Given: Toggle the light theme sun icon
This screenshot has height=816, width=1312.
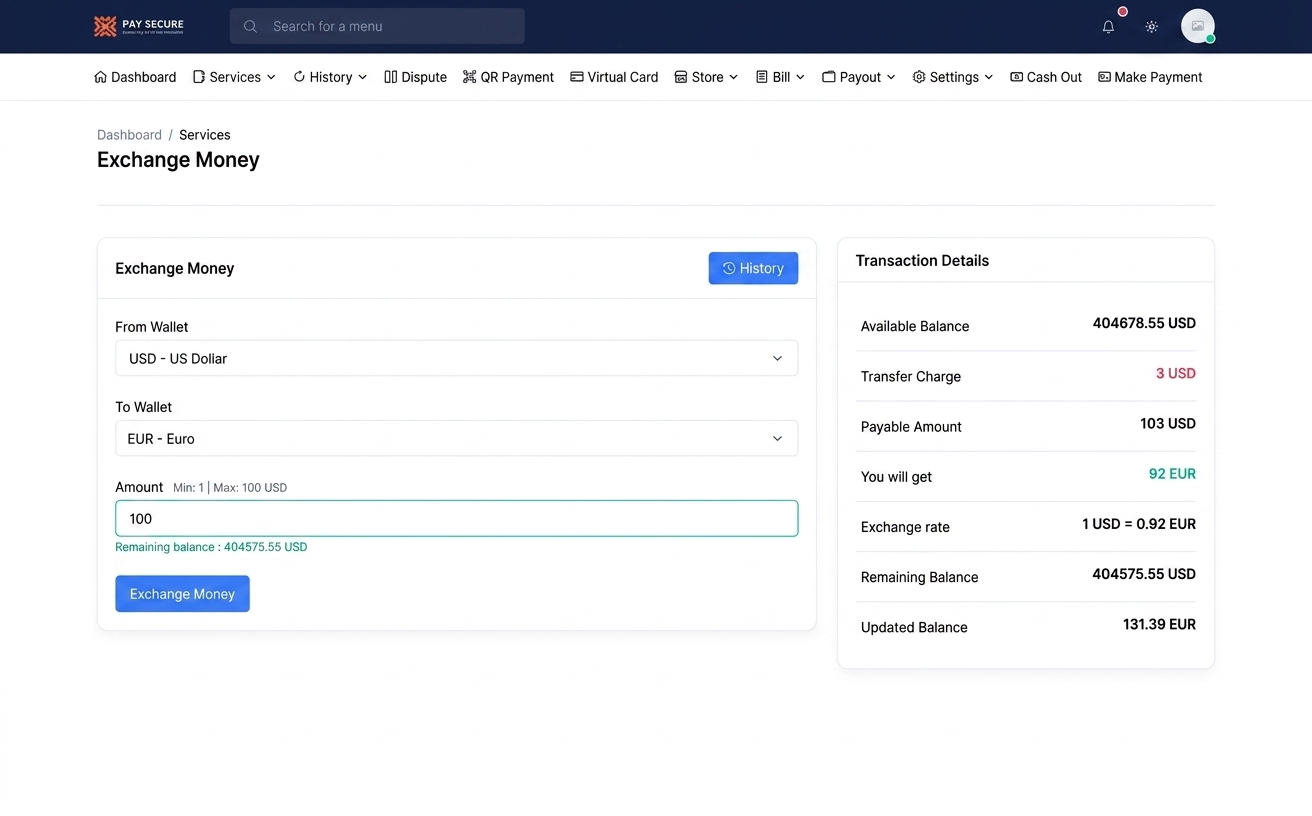Looking at the screenshot, I should 1152,27.
